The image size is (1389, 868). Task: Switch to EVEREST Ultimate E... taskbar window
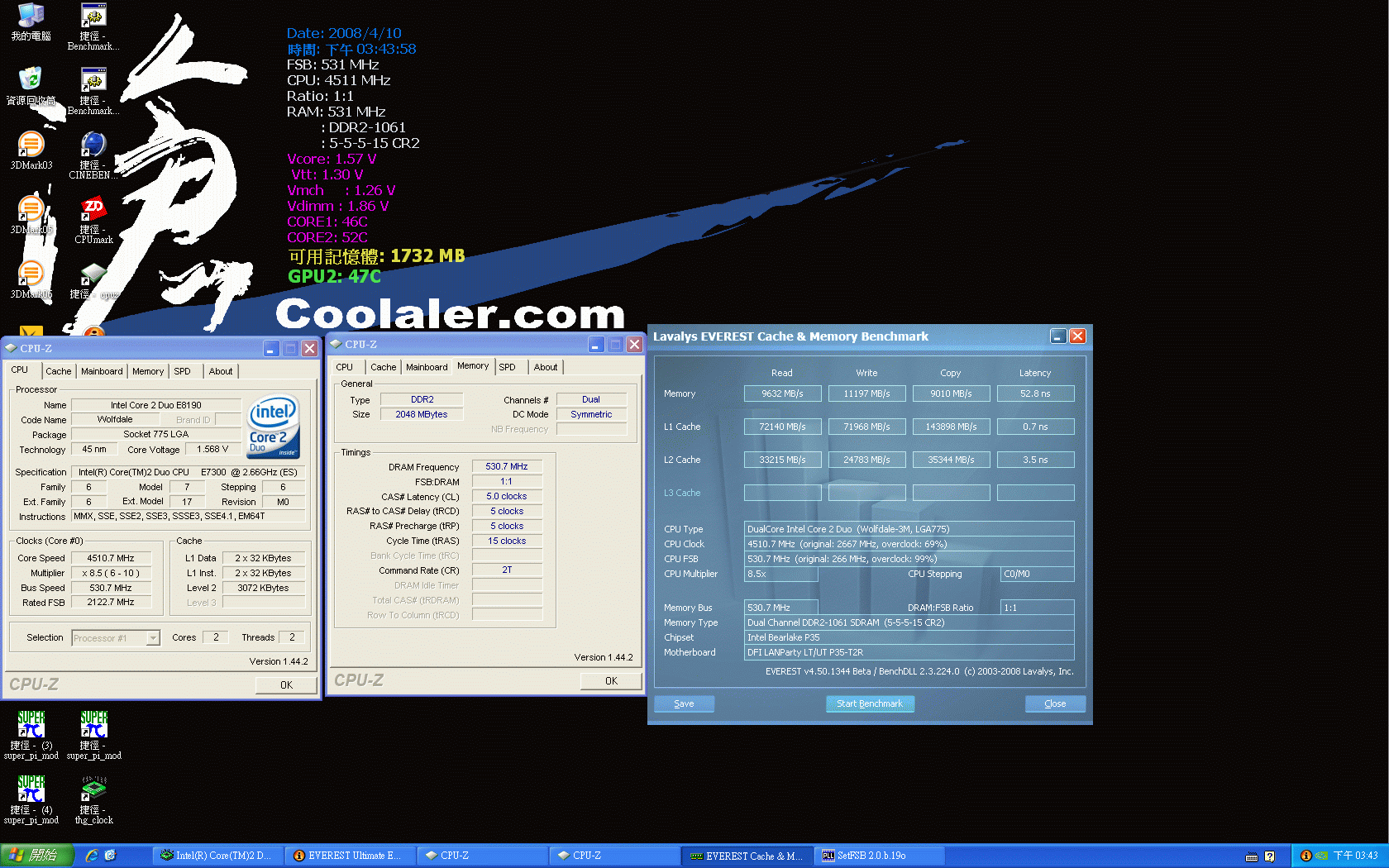coord(350,856)
